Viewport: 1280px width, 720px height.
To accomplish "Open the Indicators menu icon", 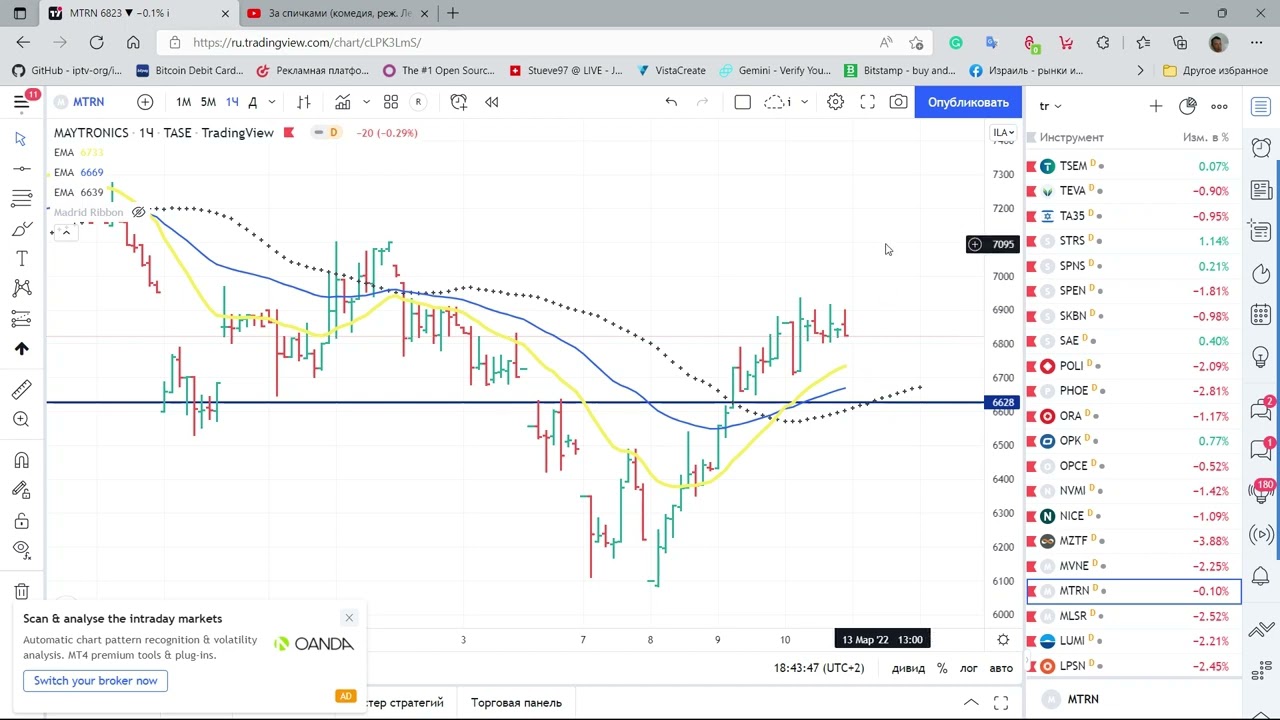I will [x=343, y=102].
